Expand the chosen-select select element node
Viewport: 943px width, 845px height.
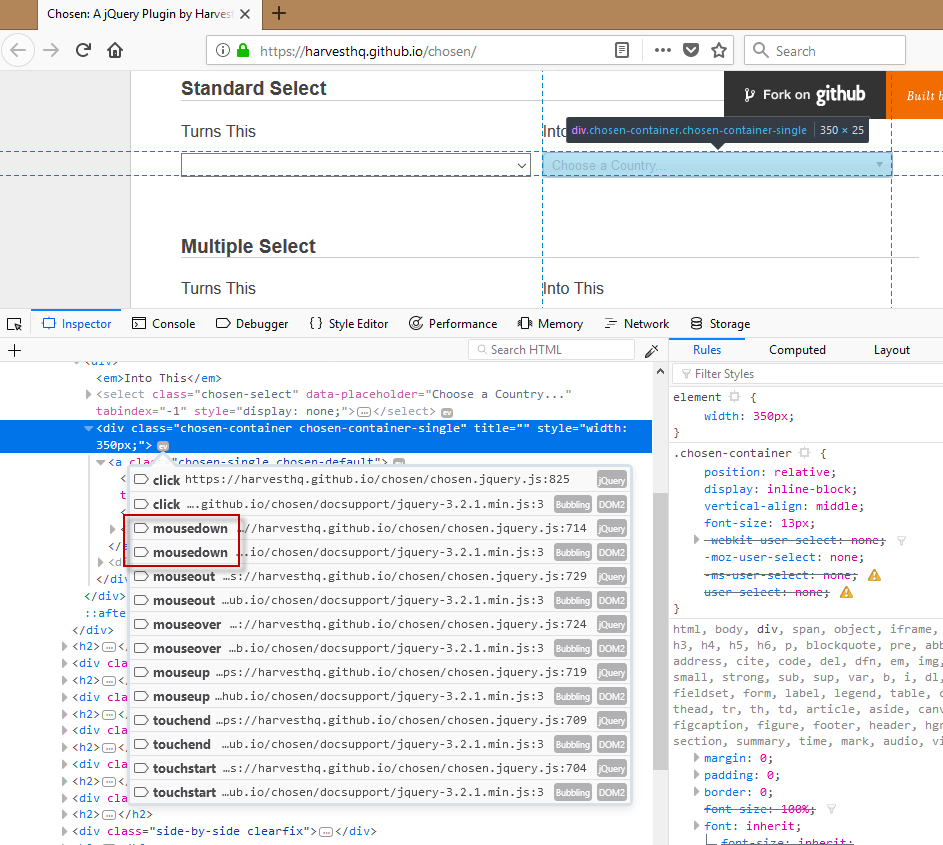[x=88, y=395]
